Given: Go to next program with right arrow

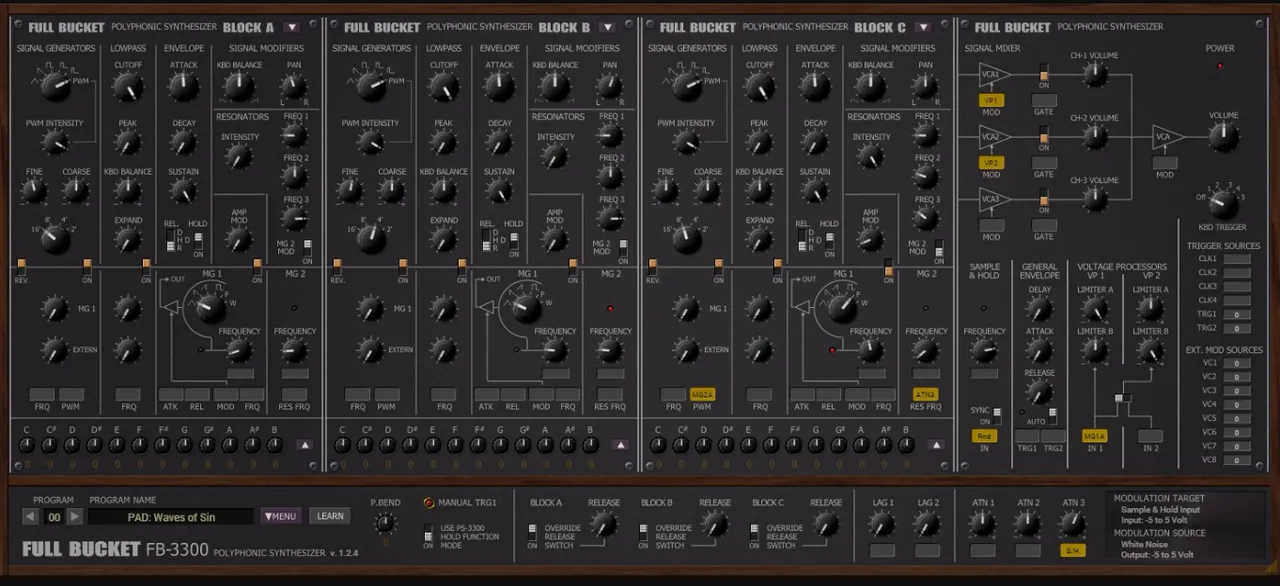Looking at the screenshot, I should pos(74,517).
